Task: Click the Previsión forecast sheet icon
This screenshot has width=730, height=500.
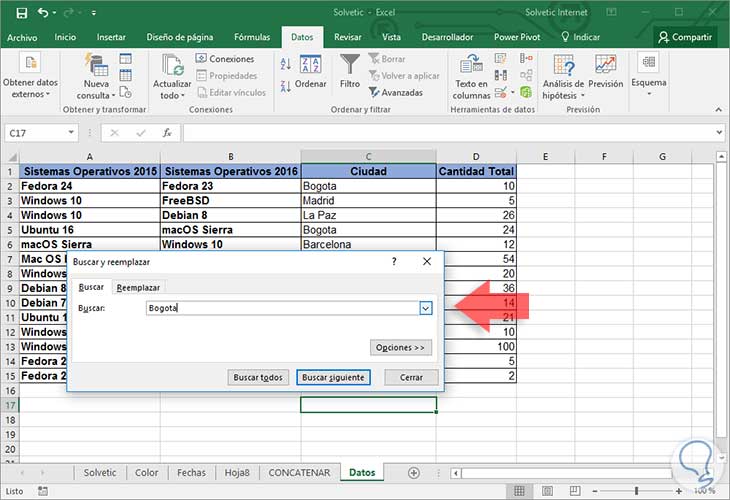Action: [x=605, y=65]
